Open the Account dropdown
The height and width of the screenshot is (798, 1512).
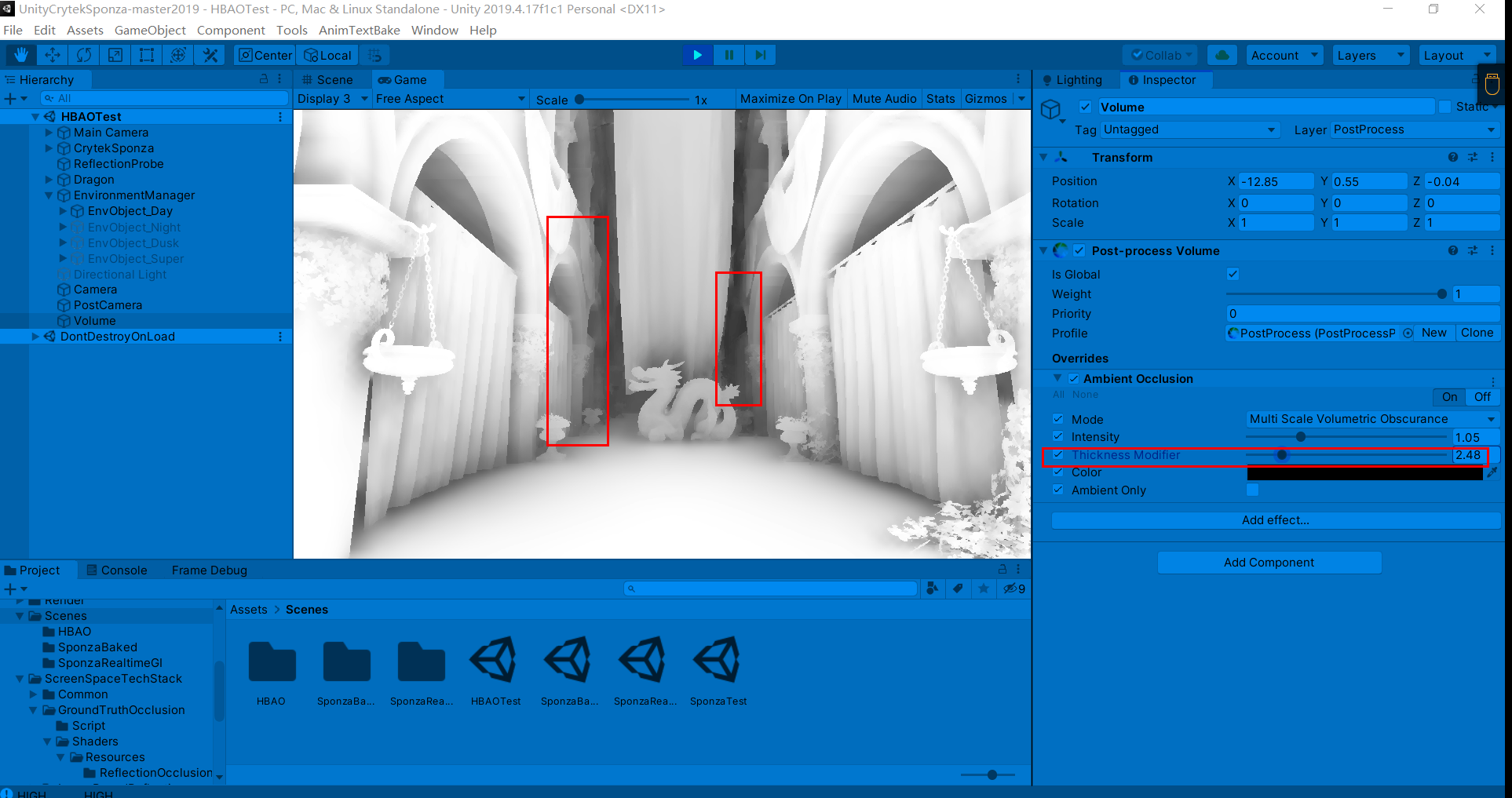pyautogui.click(x=1284, y=55)
